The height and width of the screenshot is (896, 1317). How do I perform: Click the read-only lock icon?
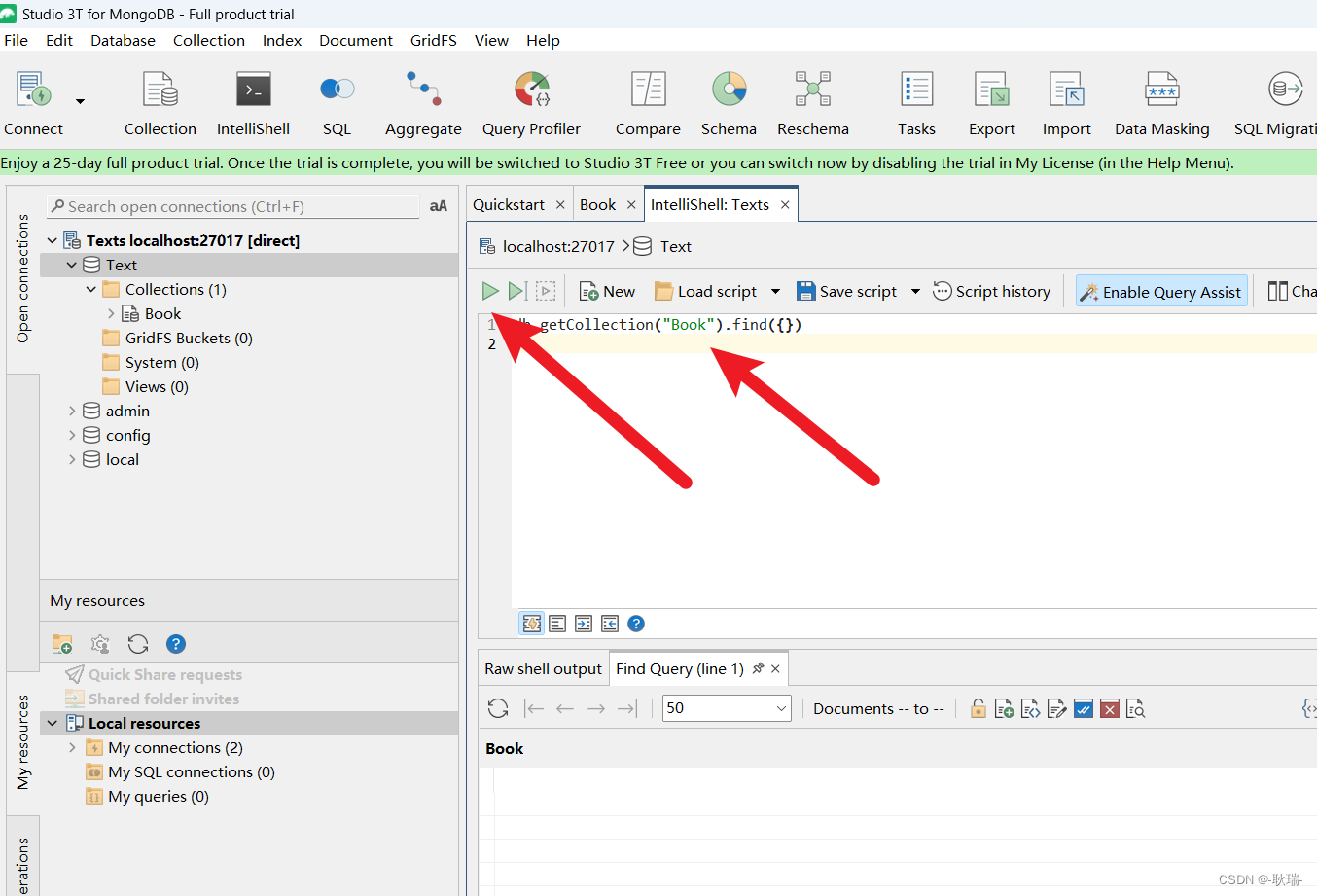coord(979,708)
